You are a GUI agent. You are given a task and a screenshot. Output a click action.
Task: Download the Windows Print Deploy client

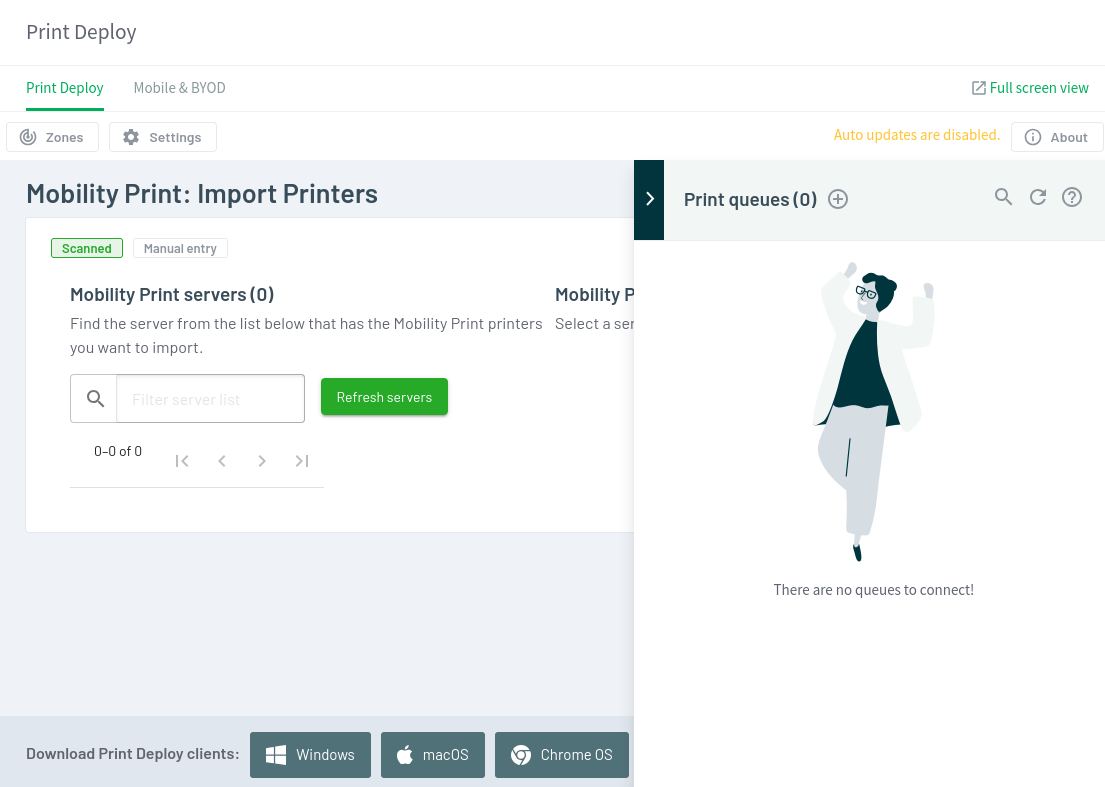(310, 755)
